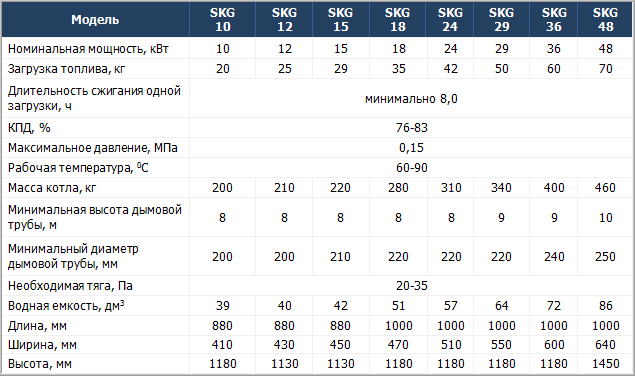This screenshot has width=635, height=376.
Task: Select the SKG 10 column header
Action: pos(222,19)
